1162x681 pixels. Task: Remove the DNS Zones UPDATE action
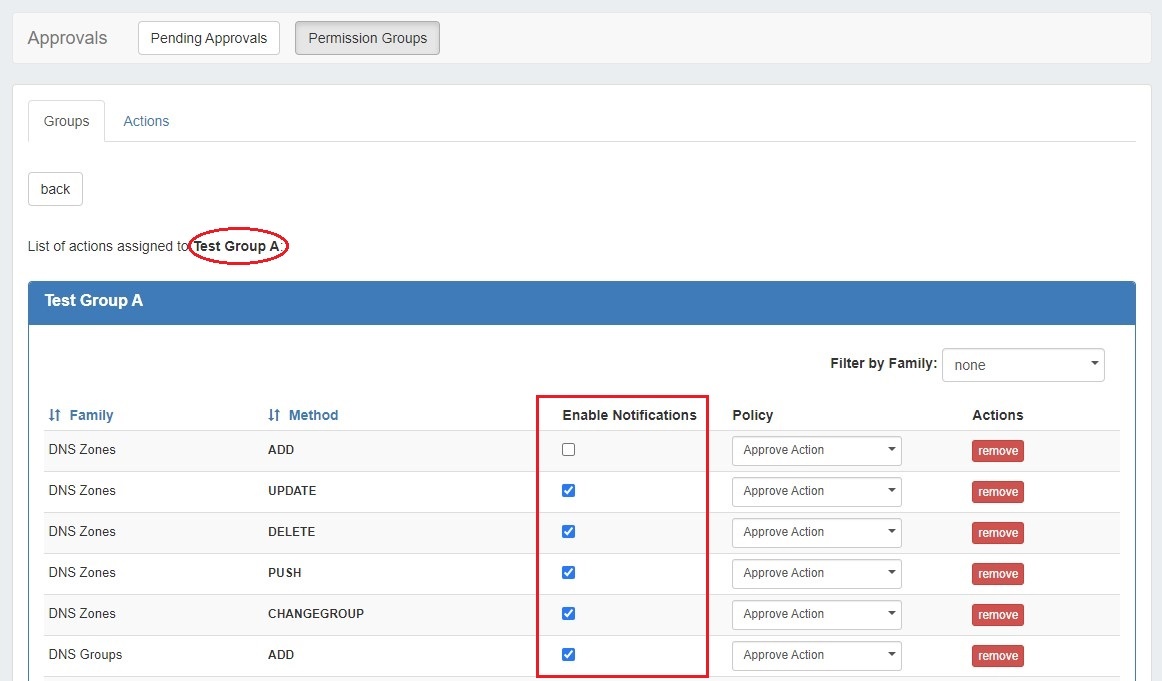tap(997, 492)
